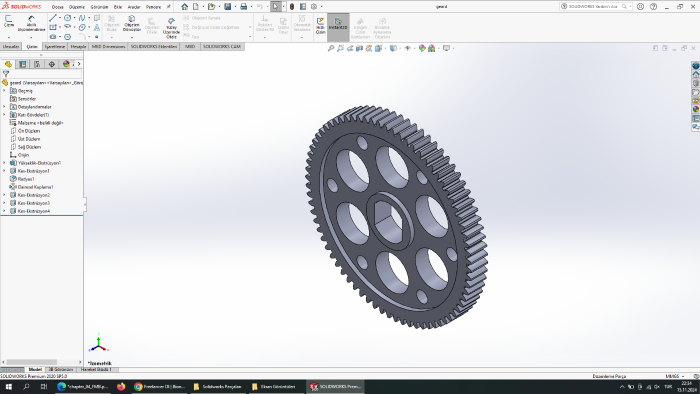The image size is (700, 394).
Task: Expand the Kes-Ekstrüzyon1 feature
Action: pyautogui.click(x=4, y=171)
